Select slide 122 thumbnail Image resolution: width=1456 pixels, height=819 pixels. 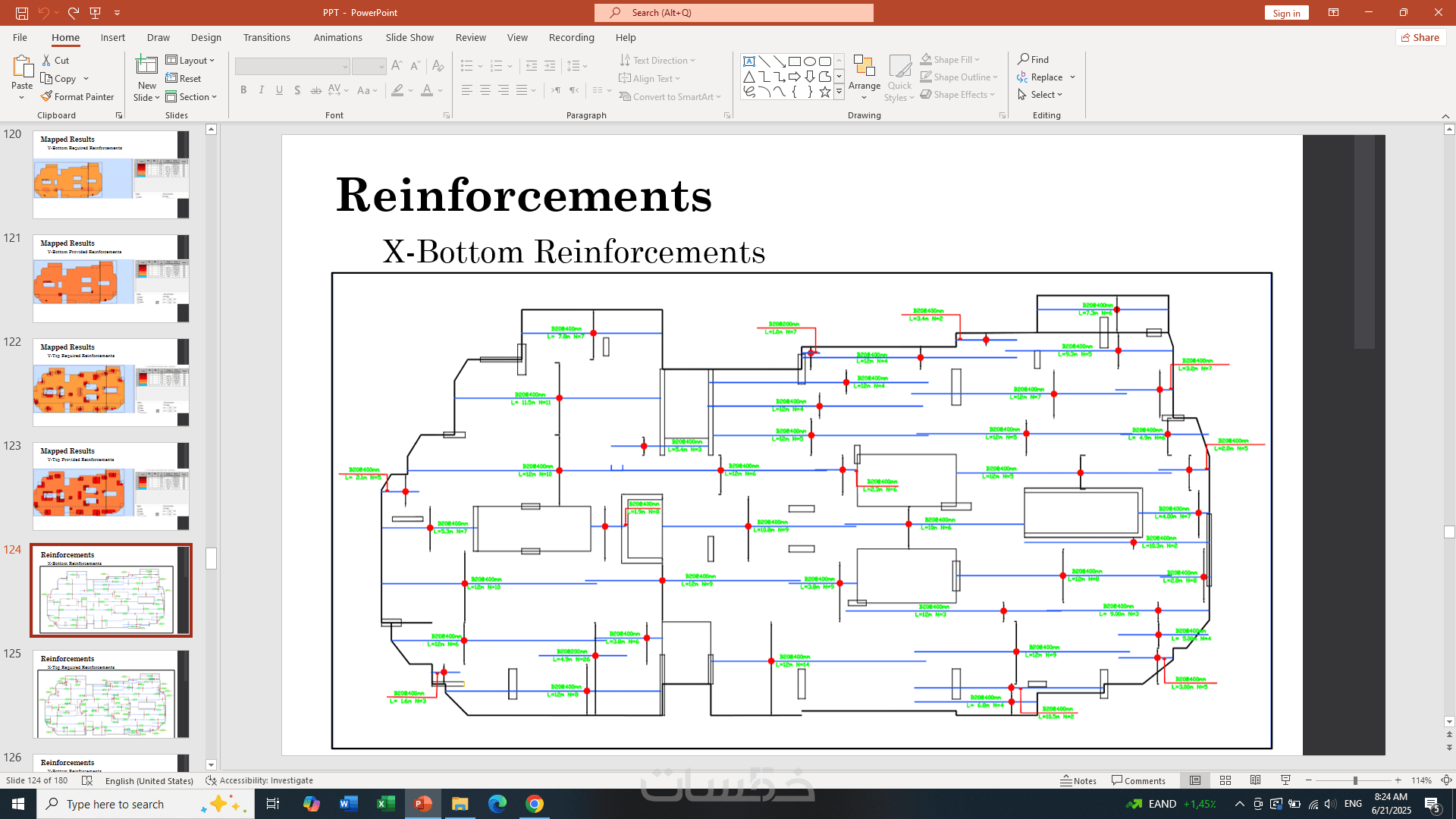111,382
